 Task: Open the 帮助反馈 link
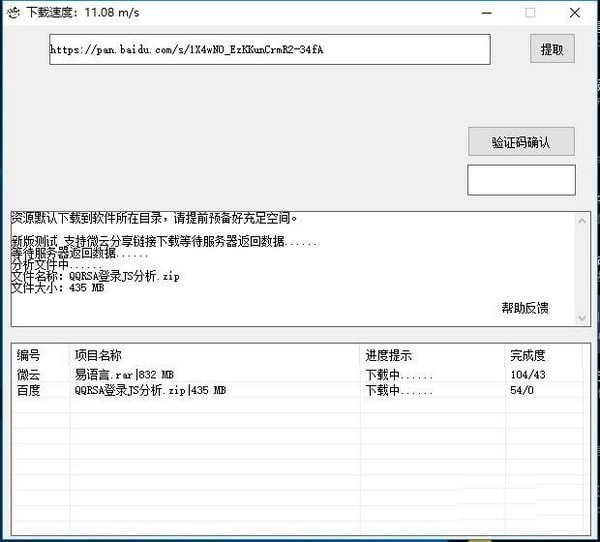[x=524, y=308]
